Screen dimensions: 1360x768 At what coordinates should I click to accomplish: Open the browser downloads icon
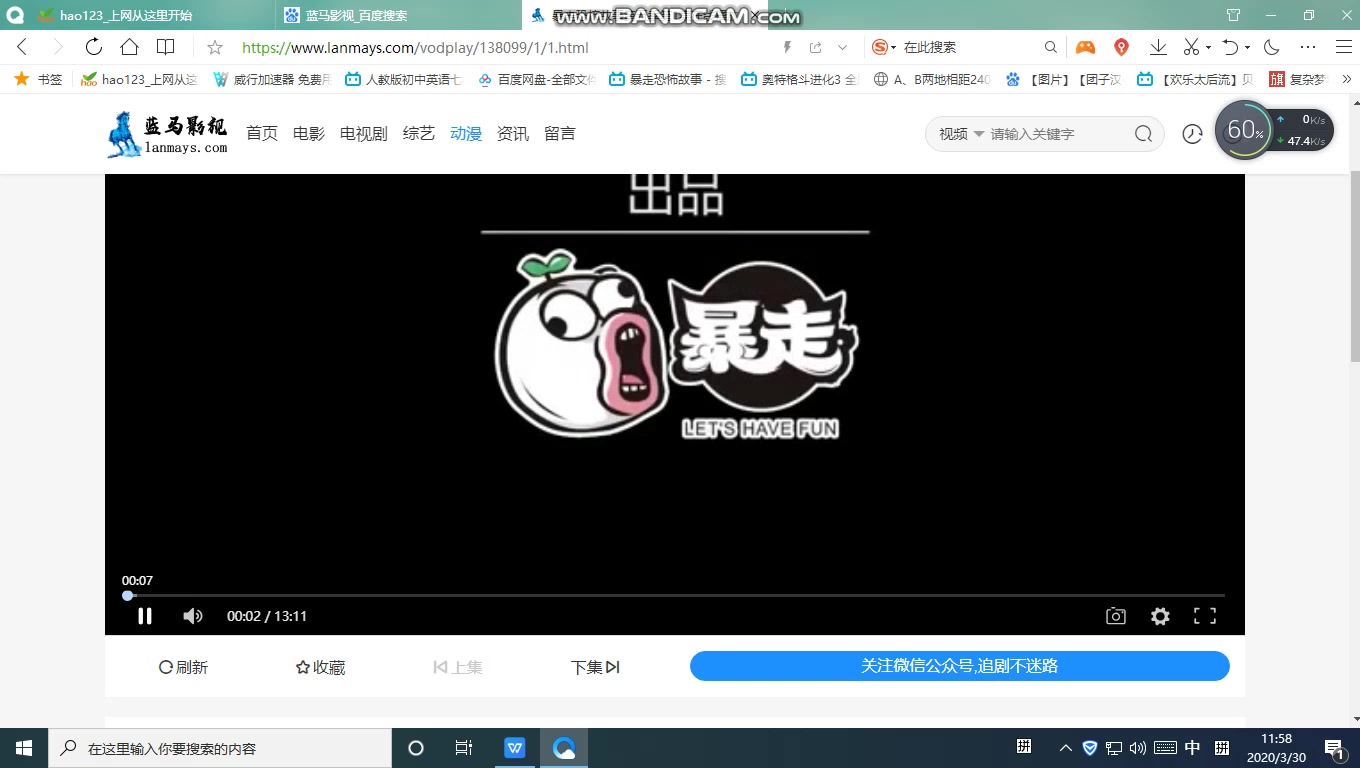coord(1158,47)
